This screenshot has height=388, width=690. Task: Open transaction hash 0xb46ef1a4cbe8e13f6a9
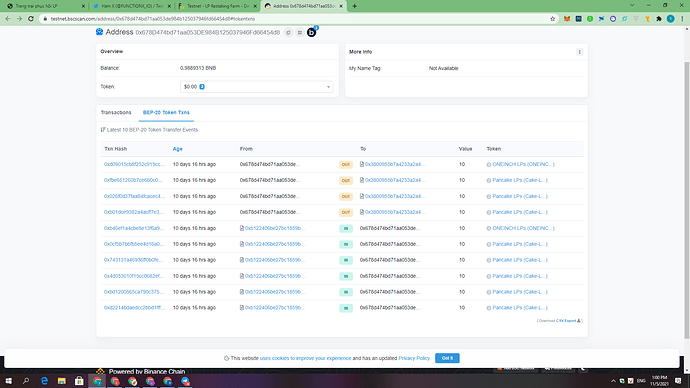[134, 228]
